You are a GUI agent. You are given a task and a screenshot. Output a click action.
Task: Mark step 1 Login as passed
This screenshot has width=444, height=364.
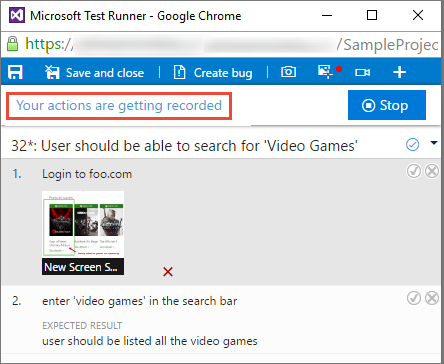pyautogui.click(x=414, y=171)
